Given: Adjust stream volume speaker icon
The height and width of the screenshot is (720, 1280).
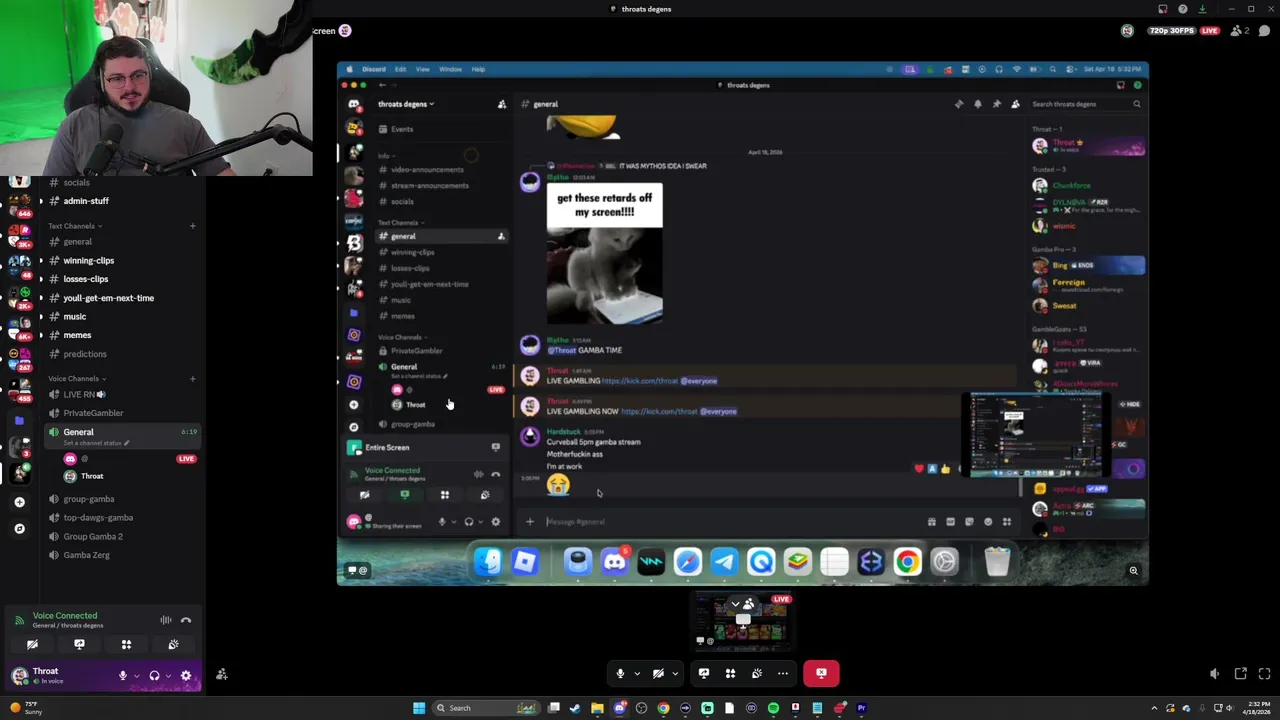Looking at the screenshot, I should 1214,674.
